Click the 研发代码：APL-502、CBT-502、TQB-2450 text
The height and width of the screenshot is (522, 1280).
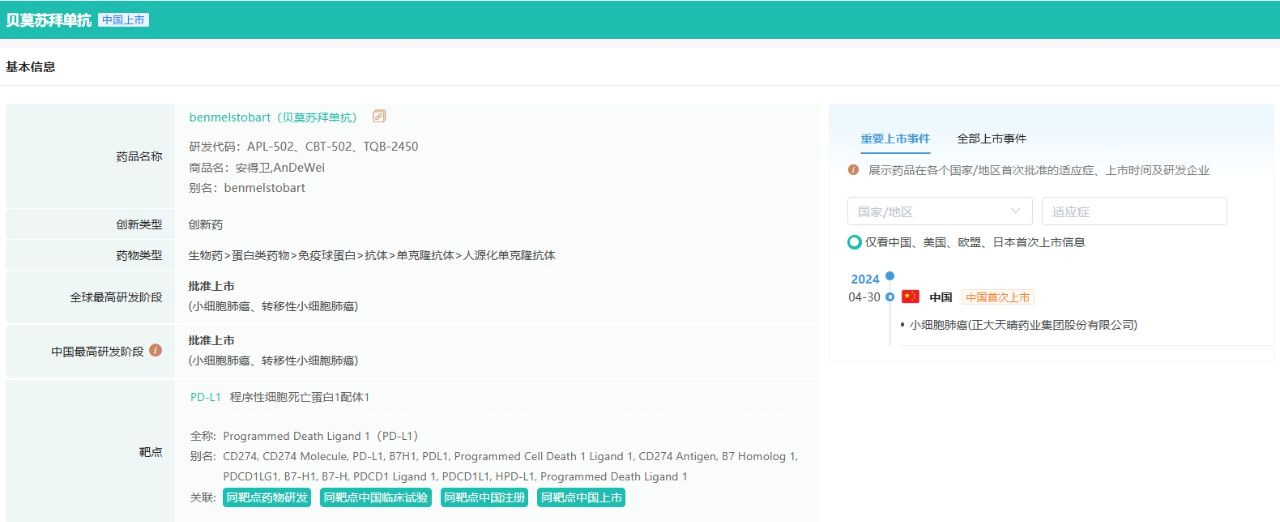click(x=304, y=147)
